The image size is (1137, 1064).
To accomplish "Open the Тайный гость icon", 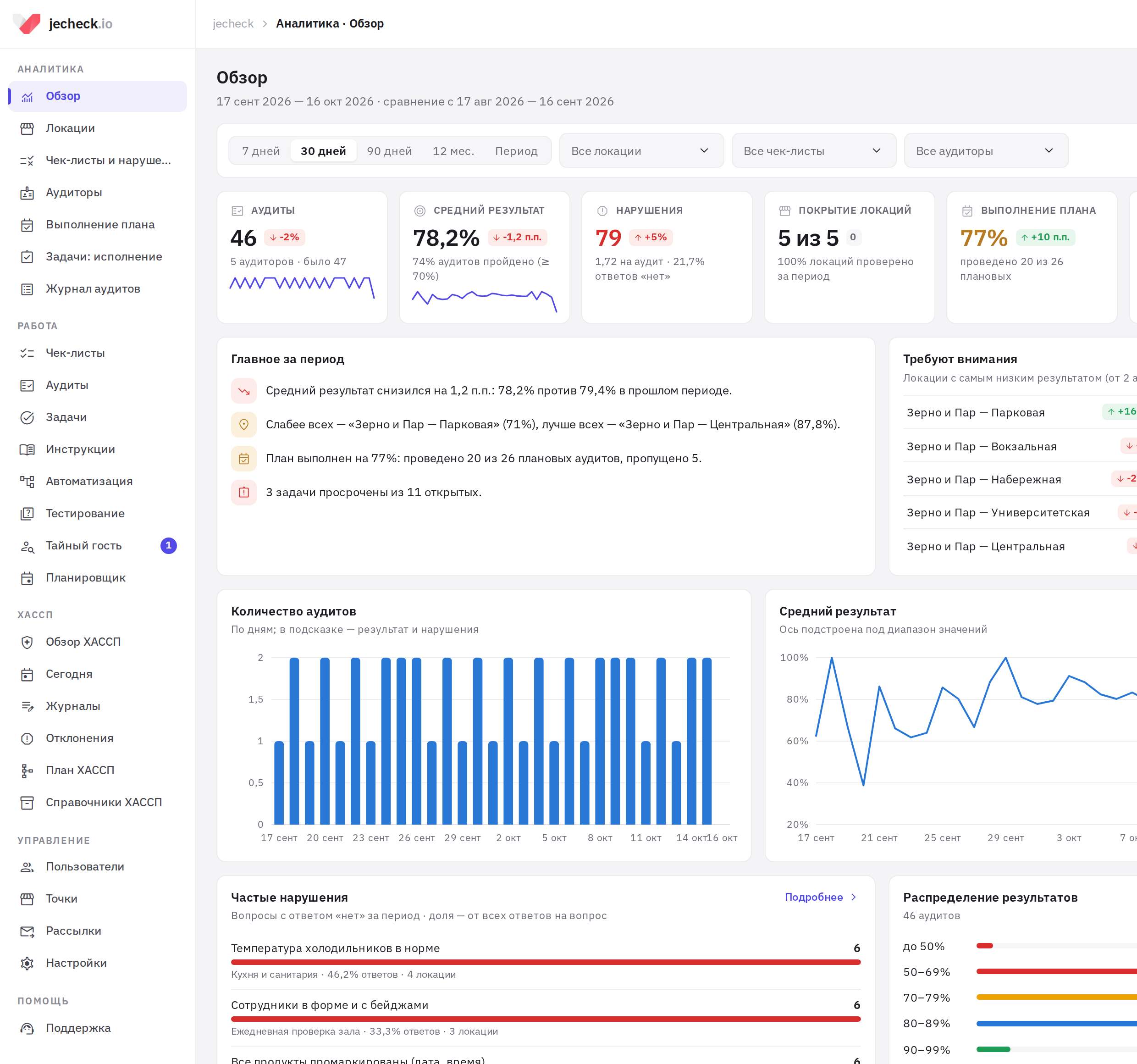I will coord(27,546).
